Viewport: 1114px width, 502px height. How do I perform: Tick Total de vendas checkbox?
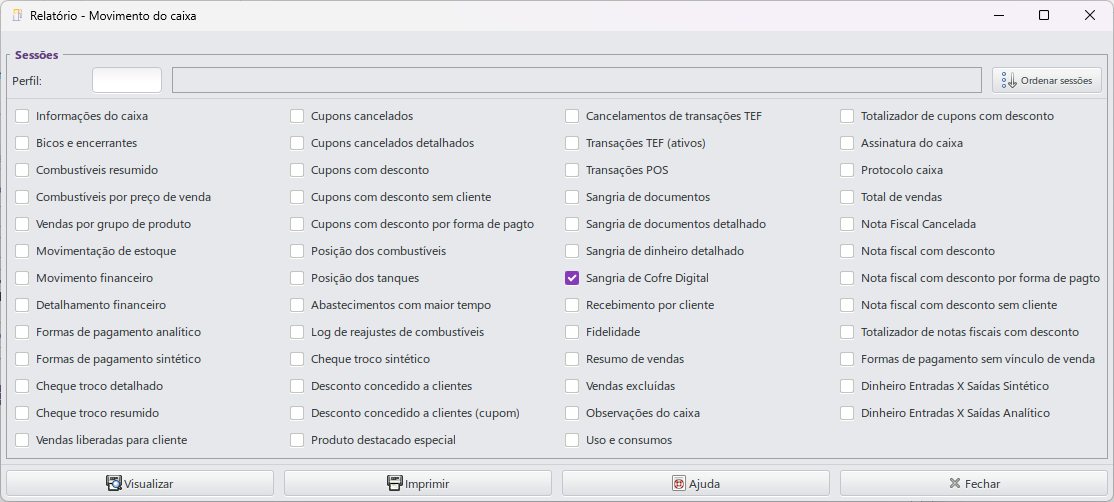tap(847, 197)
